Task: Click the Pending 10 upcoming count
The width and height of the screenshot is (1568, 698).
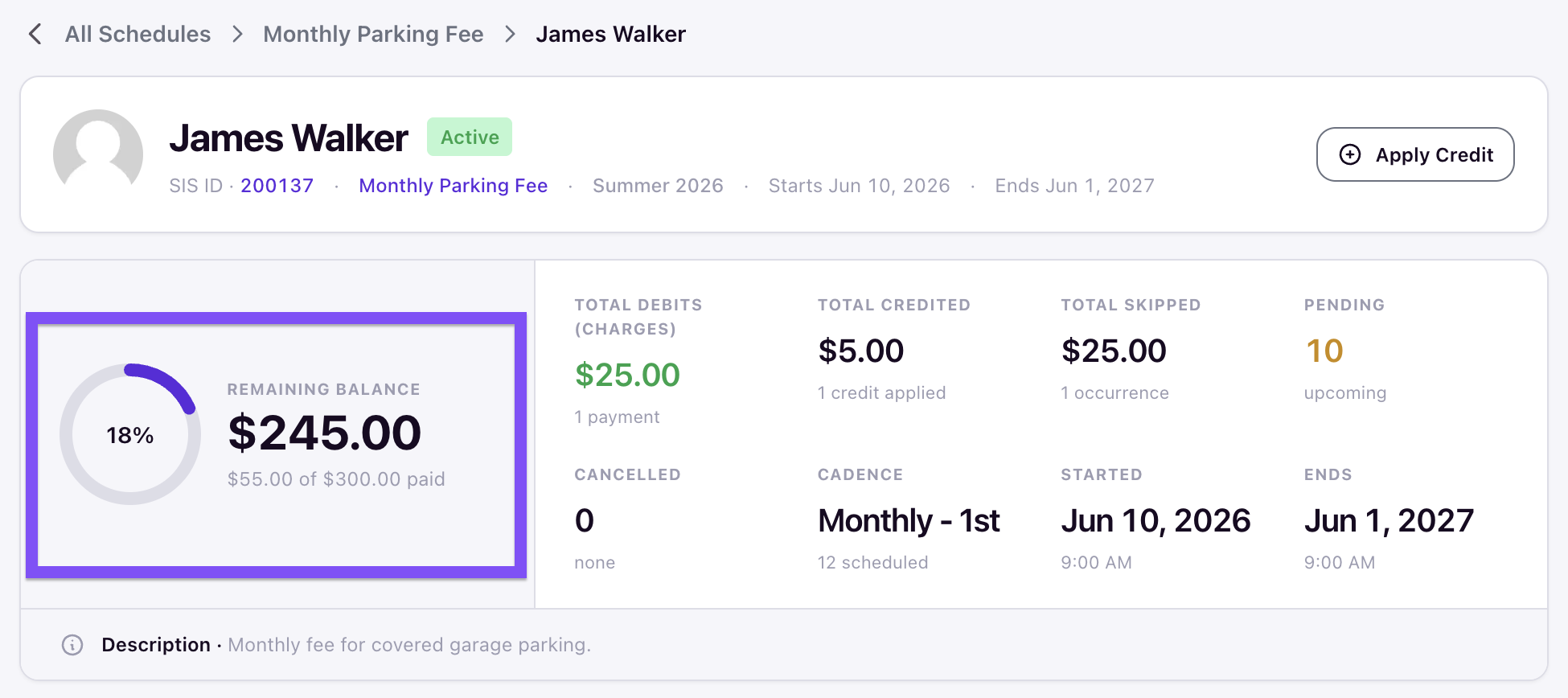Action: [1324, 351]
